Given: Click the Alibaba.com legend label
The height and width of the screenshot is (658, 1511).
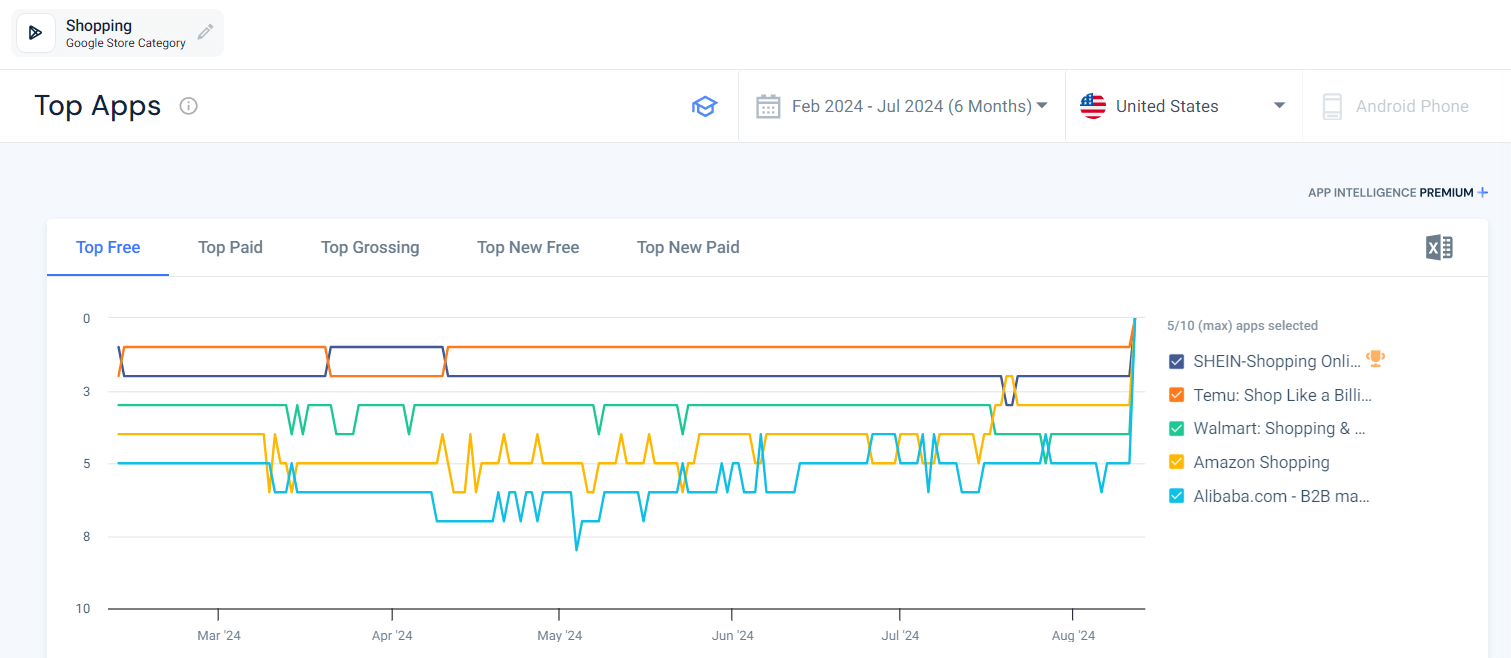Looking at the screenshot, I should tap(1281, 496).
